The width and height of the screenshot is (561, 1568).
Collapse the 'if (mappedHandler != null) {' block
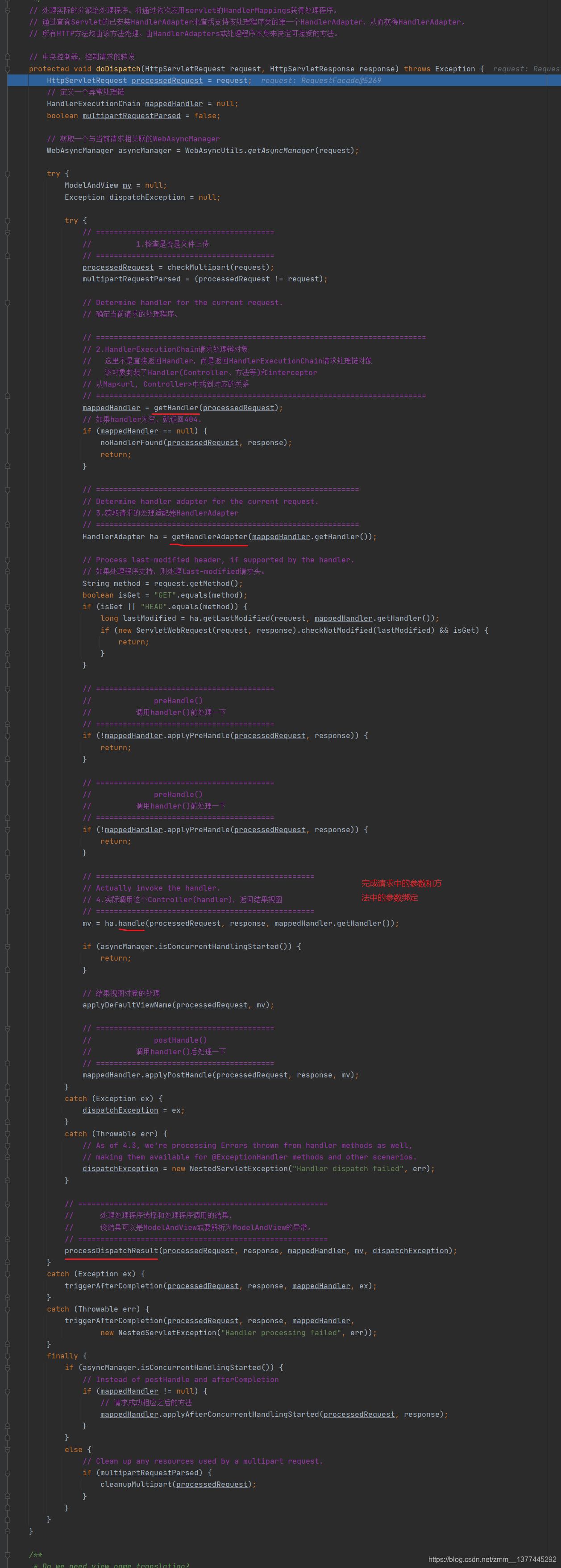coord(7,1391)
